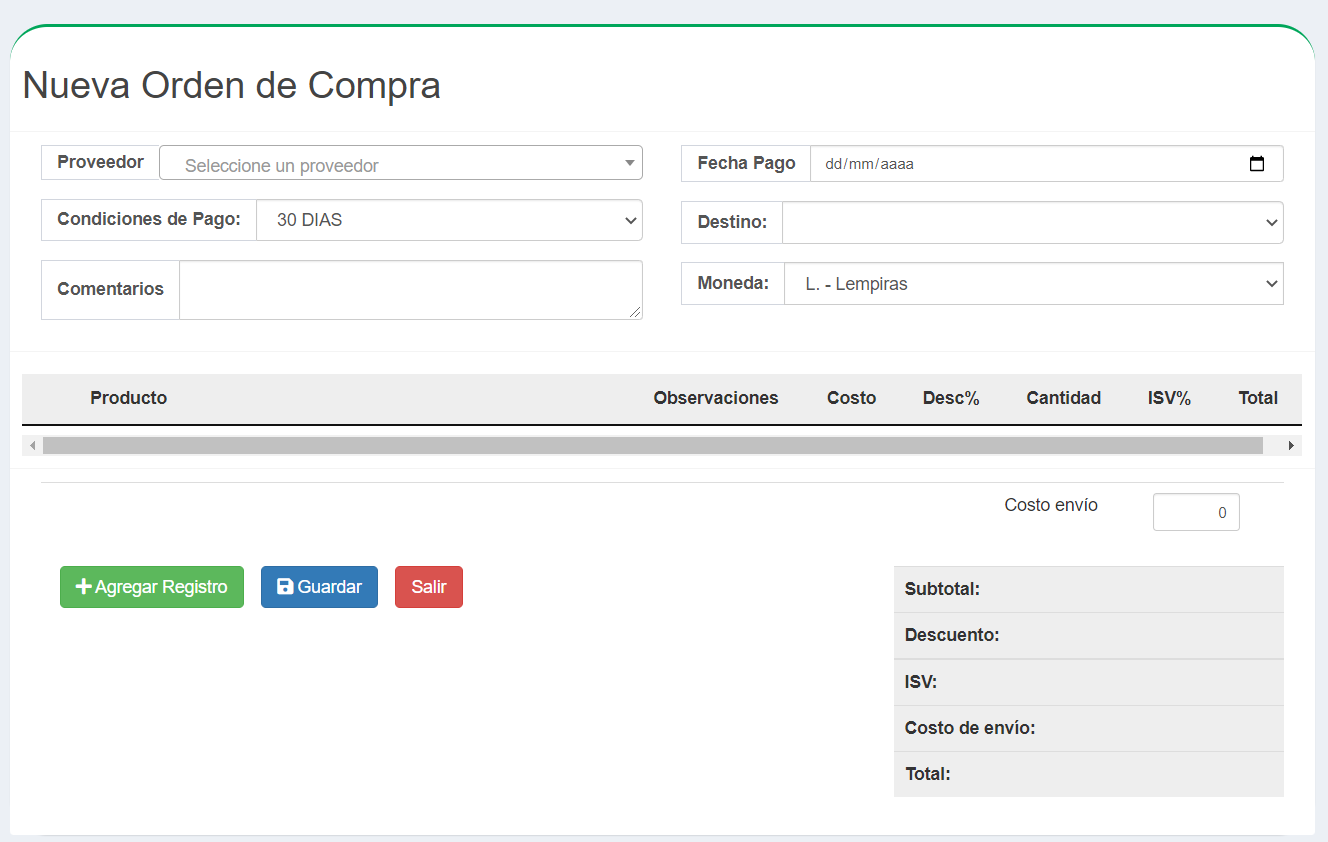Click the Producto column header
1328x842 pixels.
click(128, 398)
